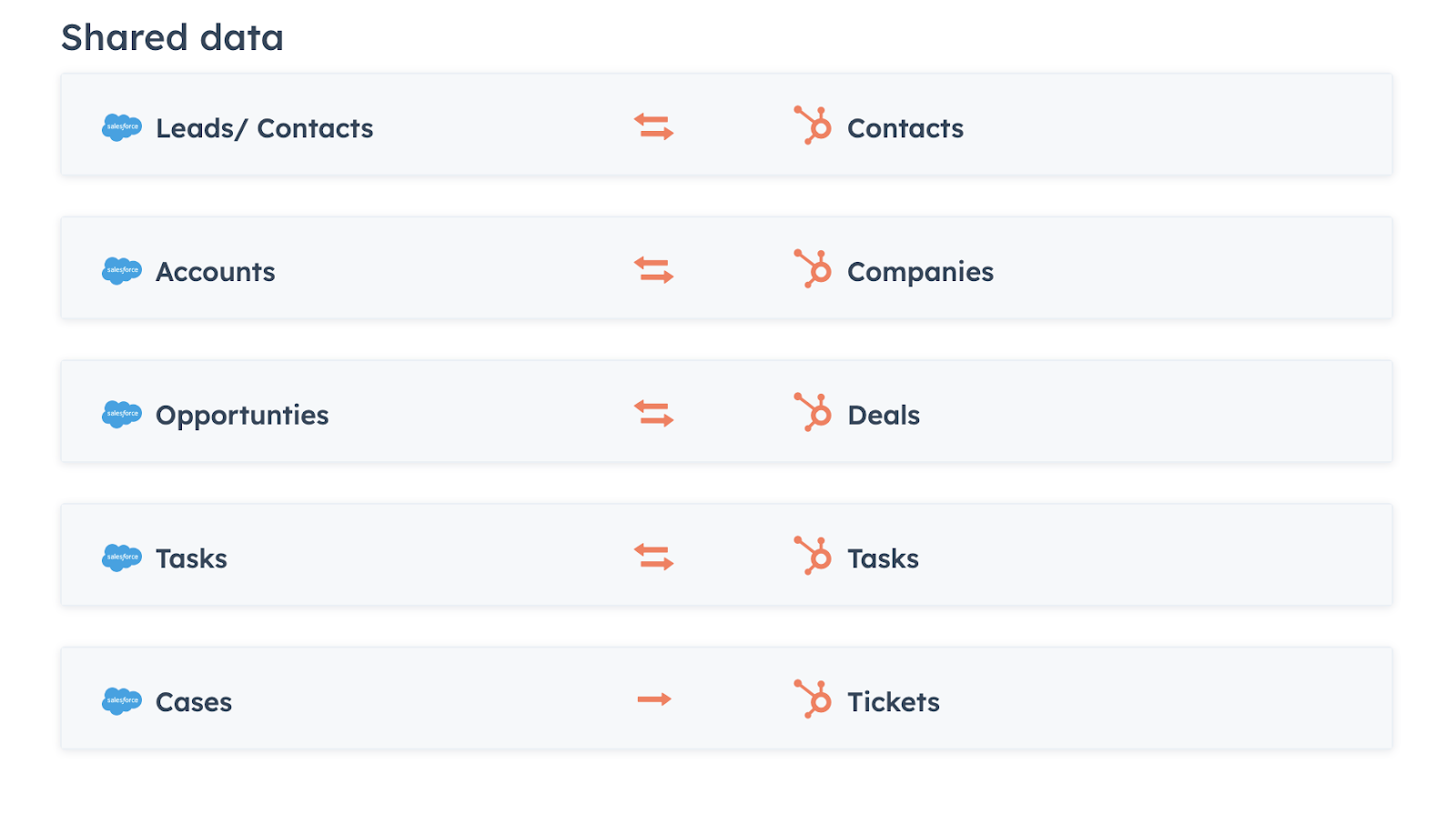Image resolution: width=1456 pixels, height=814 pixels.
Task: Click the Deals text label
Action: 884,415
